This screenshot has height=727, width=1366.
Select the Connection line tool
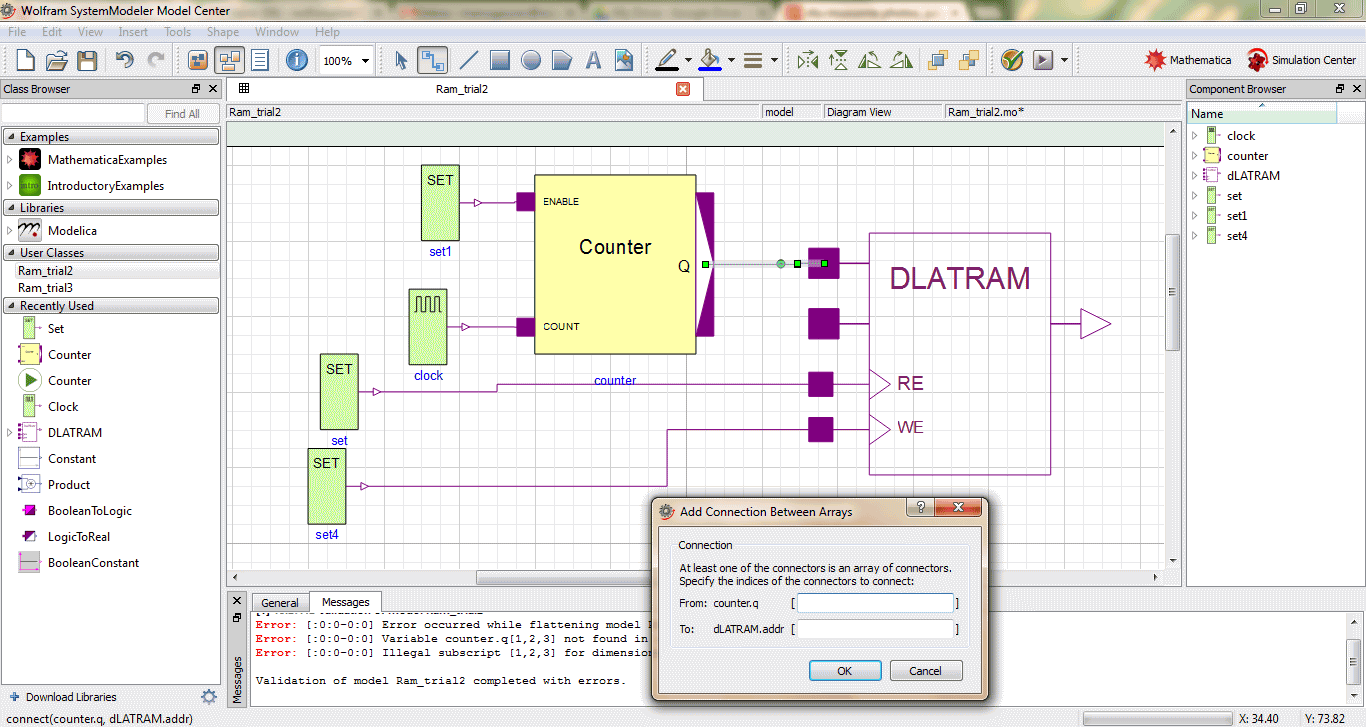click(432, 60)
